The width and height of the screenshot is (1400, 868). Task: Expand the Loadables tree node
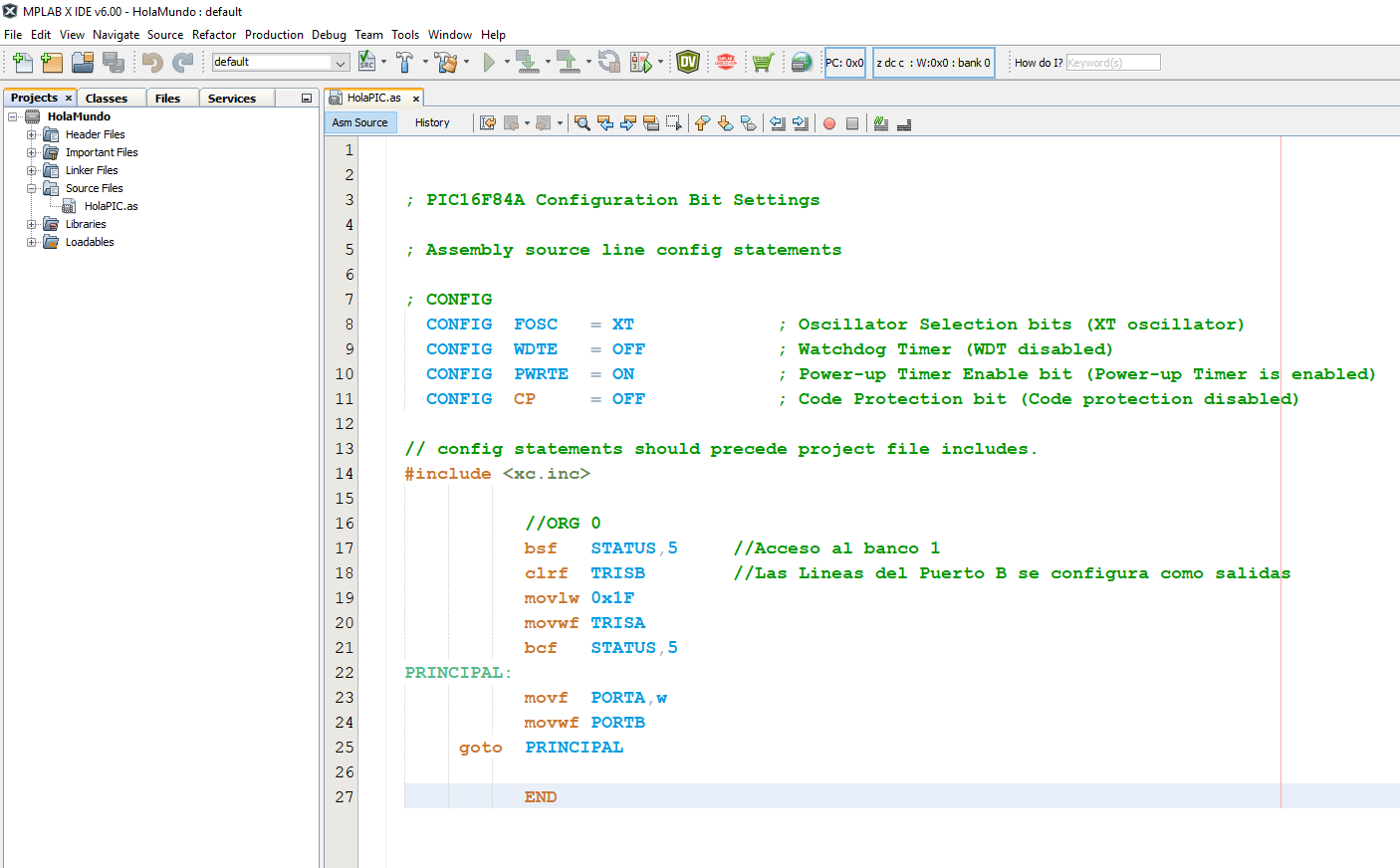(x=31, y=242)
